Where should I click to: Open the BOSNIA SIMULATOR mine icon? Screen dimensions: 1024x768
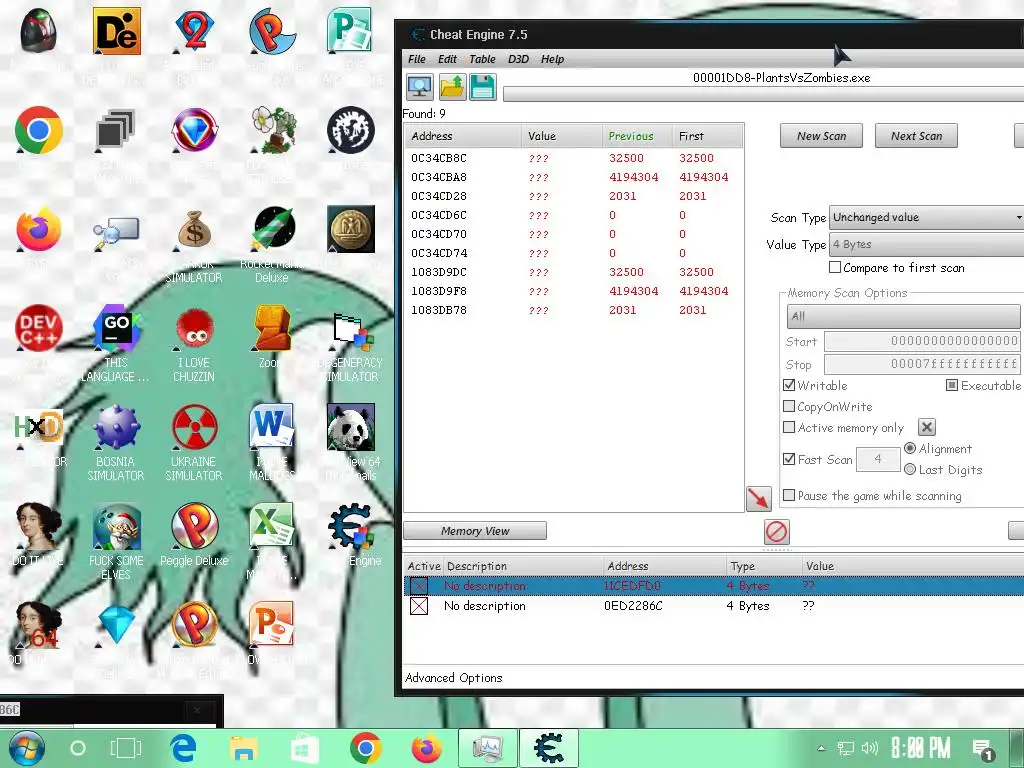(x=116, y=427)
